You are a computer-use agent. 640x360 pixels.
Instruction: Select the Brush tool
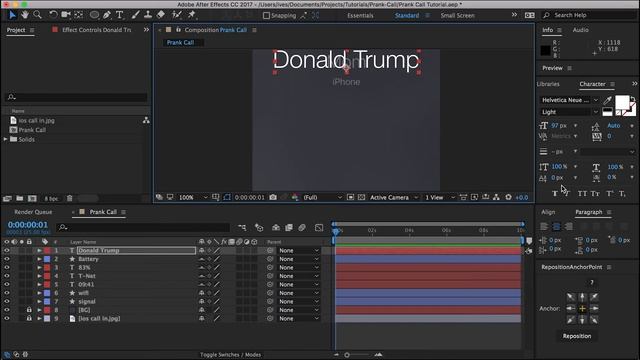tap(135, 15)
